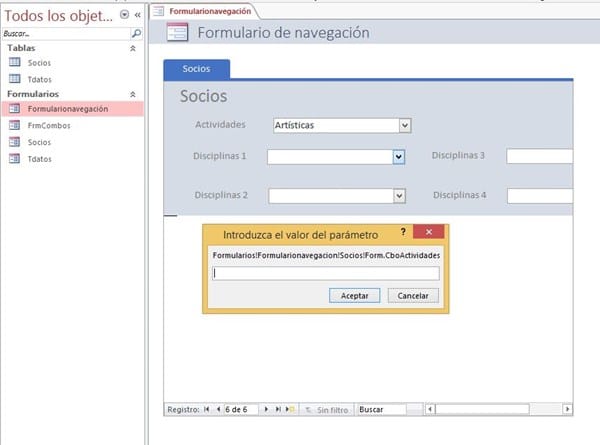The height and width of the screenshot is (445, 600).
Task: Click the Buscar field in navigation pane
Action: pos(66,34)
